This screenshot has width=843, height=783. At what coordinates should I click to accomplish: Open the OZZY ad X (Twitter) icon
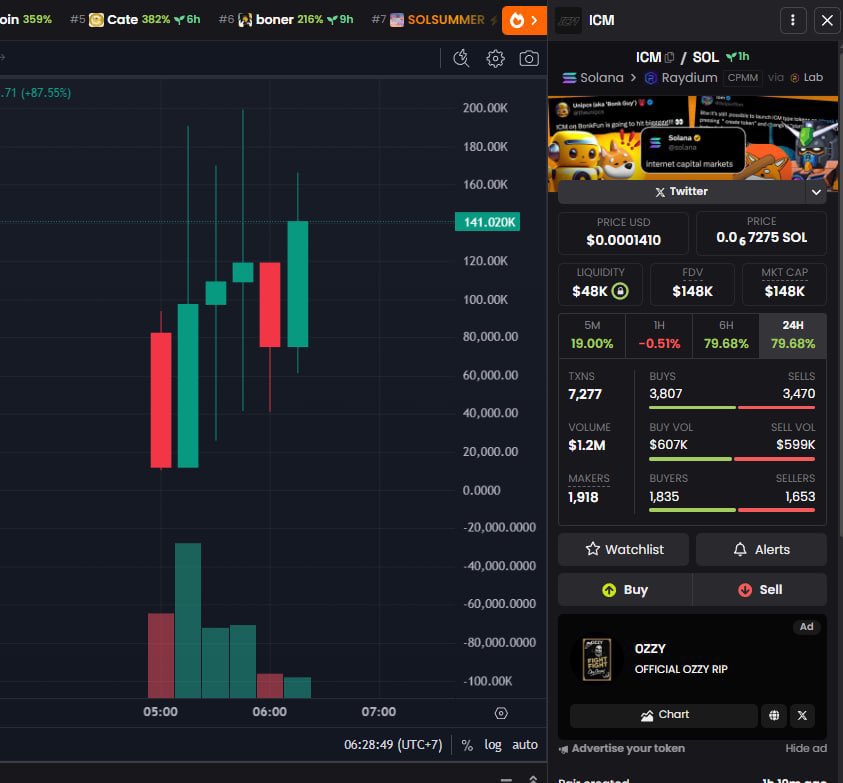[802, 715]
